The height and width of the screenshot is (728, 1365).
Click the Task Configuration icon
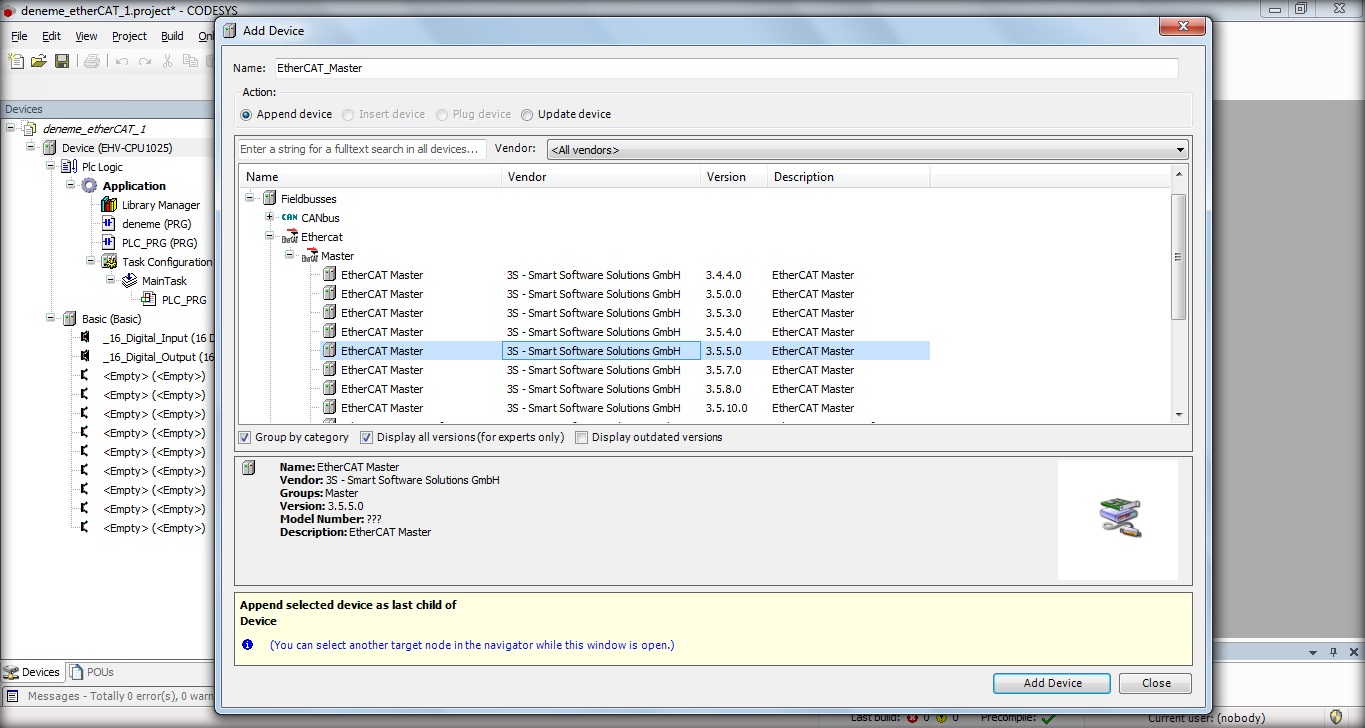(x=109, y=262)
